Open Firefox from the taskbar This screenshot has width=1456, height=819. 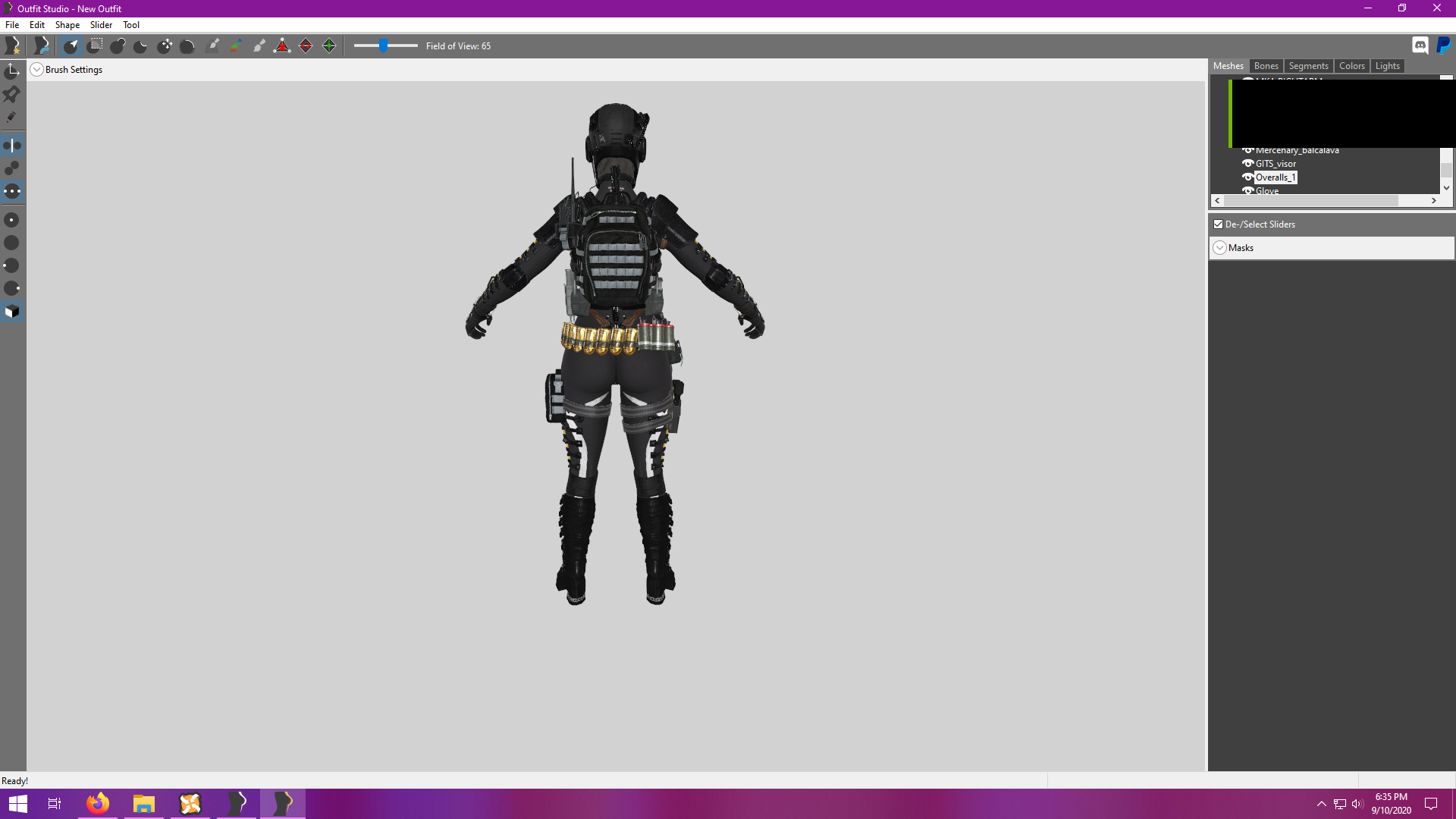click(x=98, y=803)
